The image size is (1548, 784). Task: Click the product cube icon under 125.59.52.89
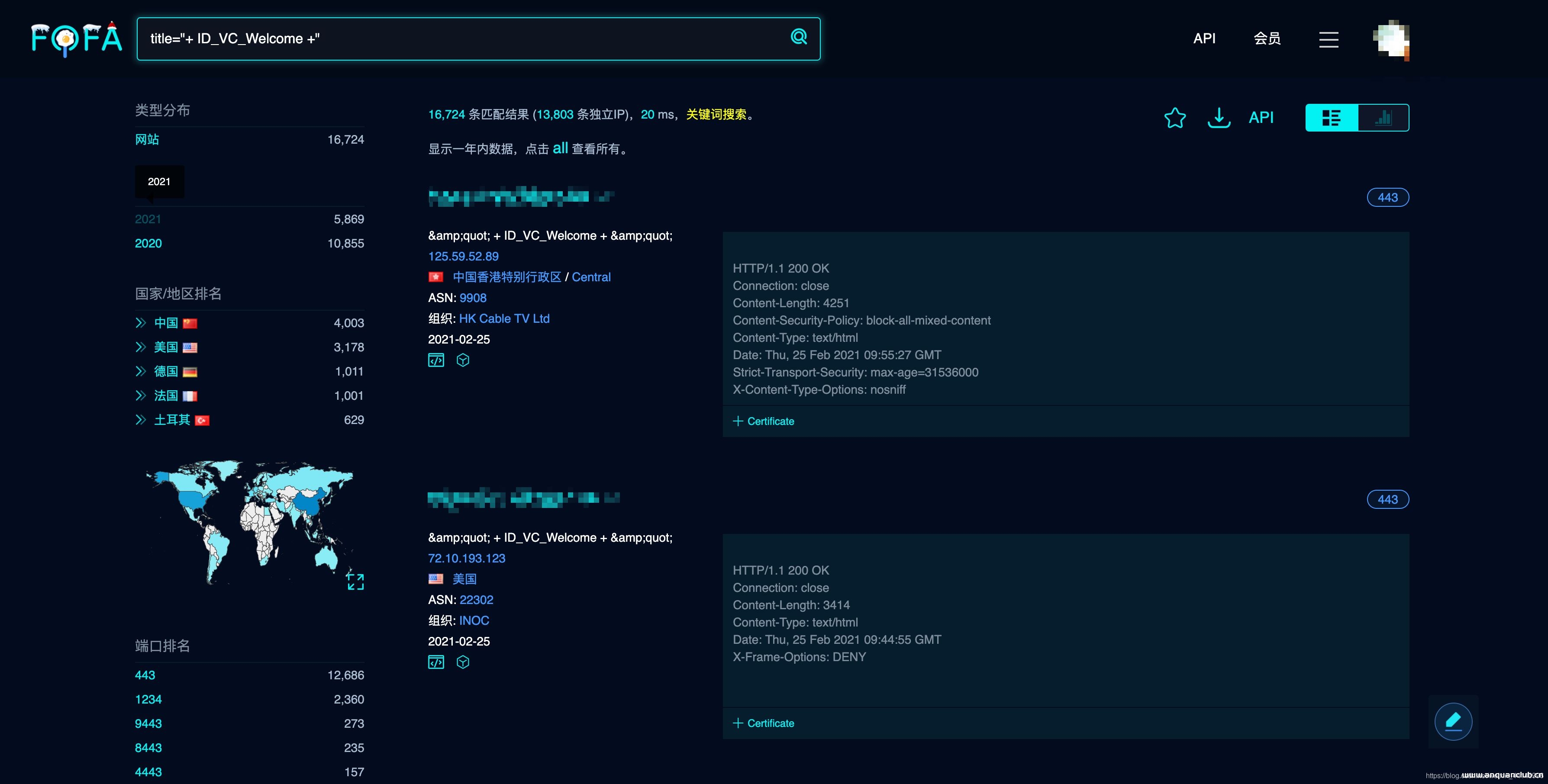point(463,360)
